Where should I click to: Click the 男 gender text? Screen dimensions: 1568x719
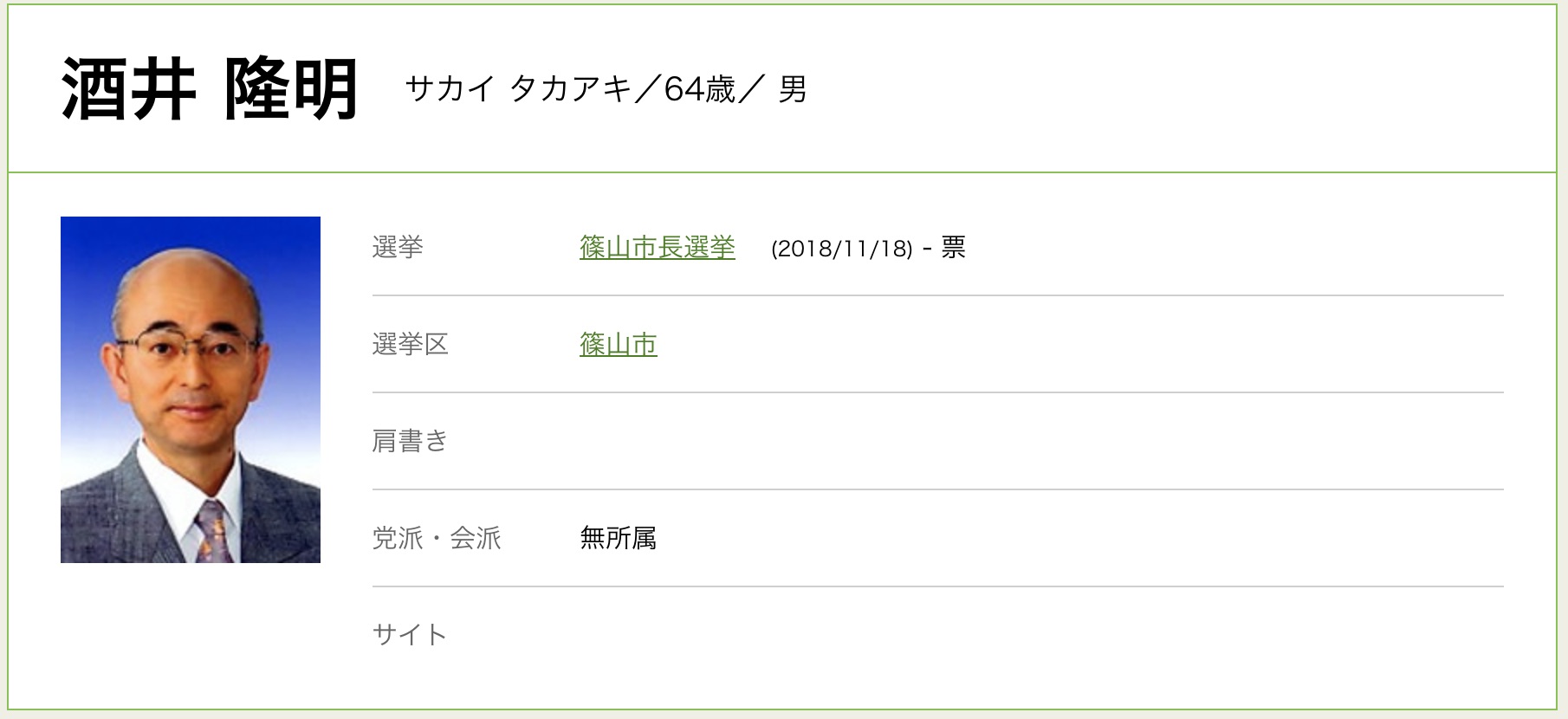[x=792, y=89]
